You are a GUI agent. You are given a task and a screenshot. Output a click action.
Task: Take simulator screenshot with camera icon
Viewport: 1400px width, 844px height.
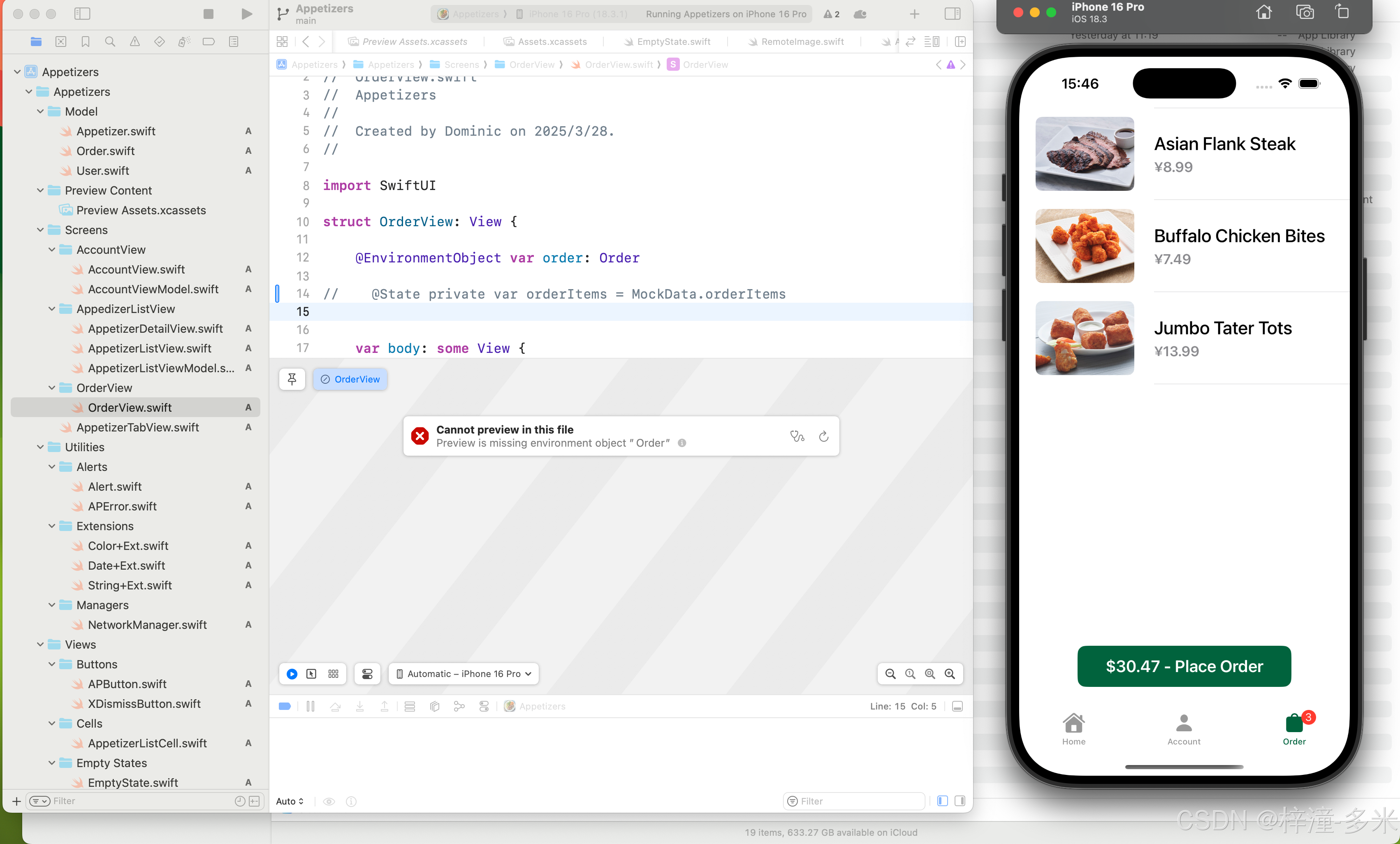(x=1305, y=12)
